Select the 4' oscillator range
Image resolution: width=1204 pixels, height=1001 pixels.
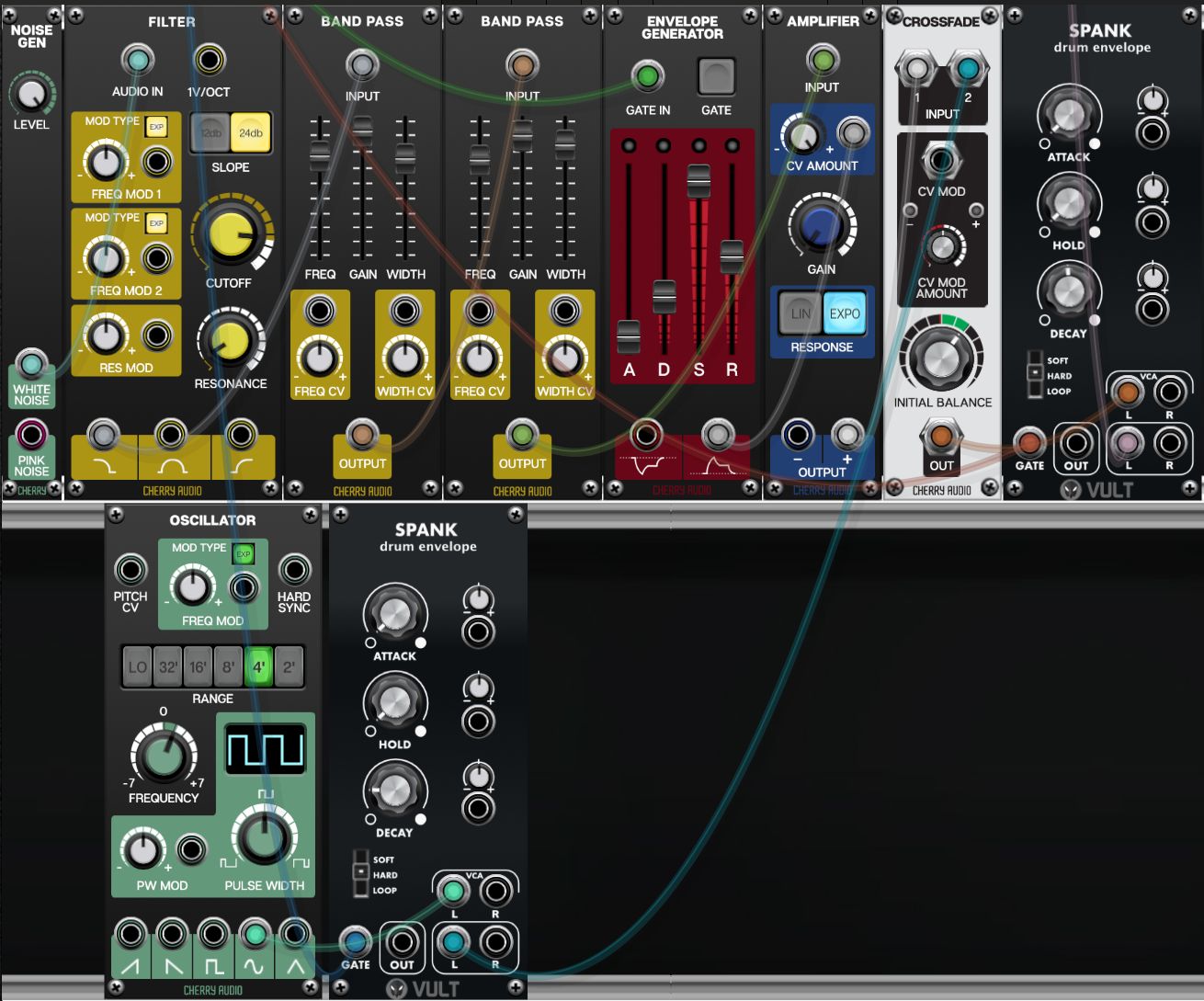[x=259, y=667]
